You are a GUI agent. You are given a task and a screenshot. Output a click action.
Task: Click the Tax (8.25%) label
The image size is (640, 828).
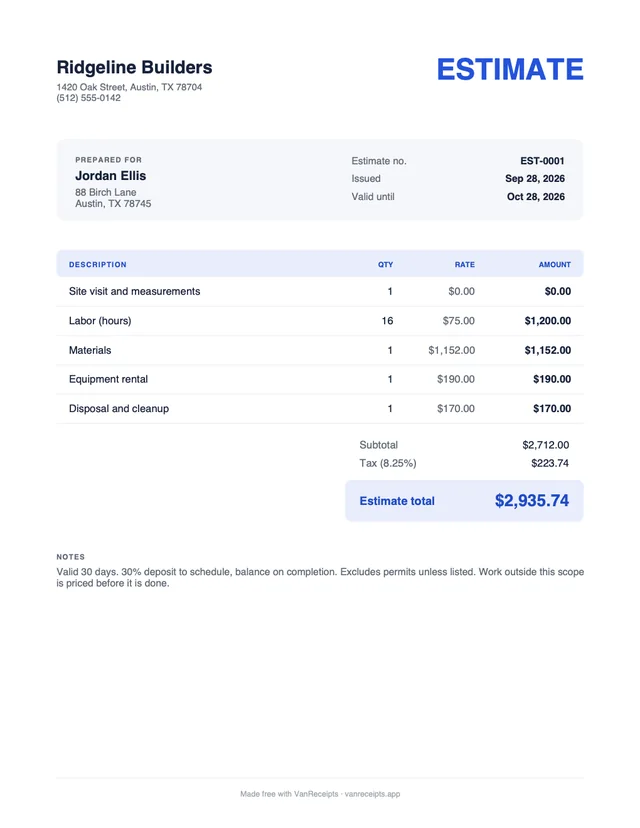[388, 463]
